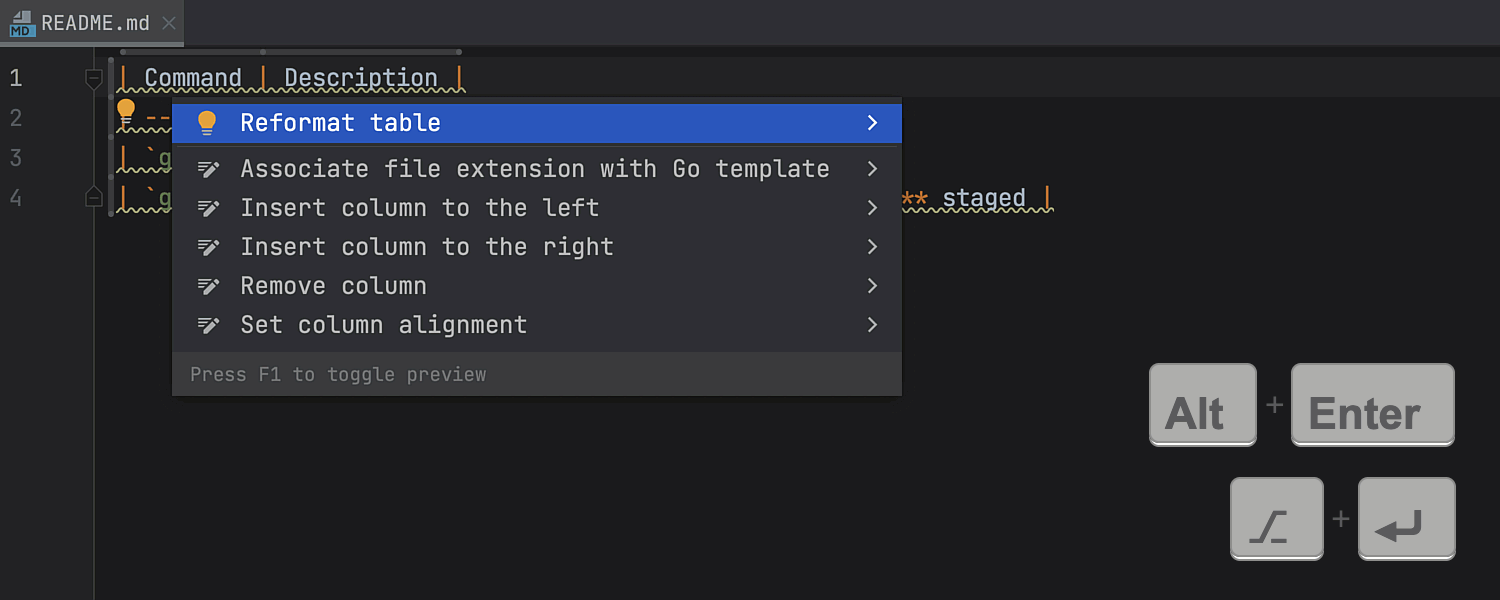Click pencil icon beside Set column alignment
Viewport: 1500px width, 600px height.
[x=208, y=325]
